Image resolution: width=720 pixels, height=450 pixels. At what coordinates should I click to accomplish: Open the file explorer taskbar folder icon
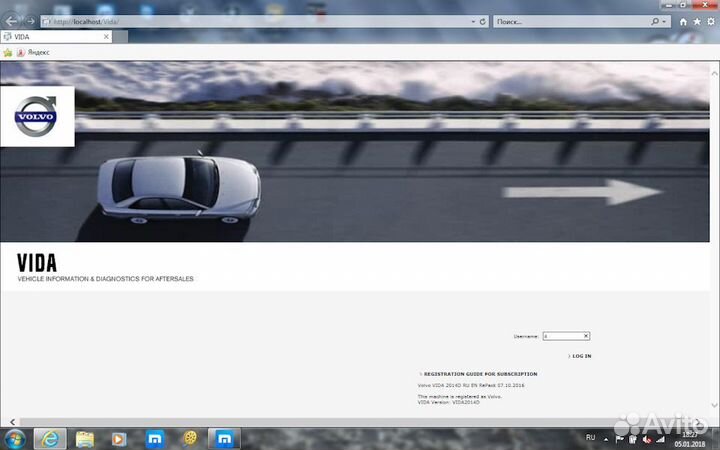coord(84,439)
